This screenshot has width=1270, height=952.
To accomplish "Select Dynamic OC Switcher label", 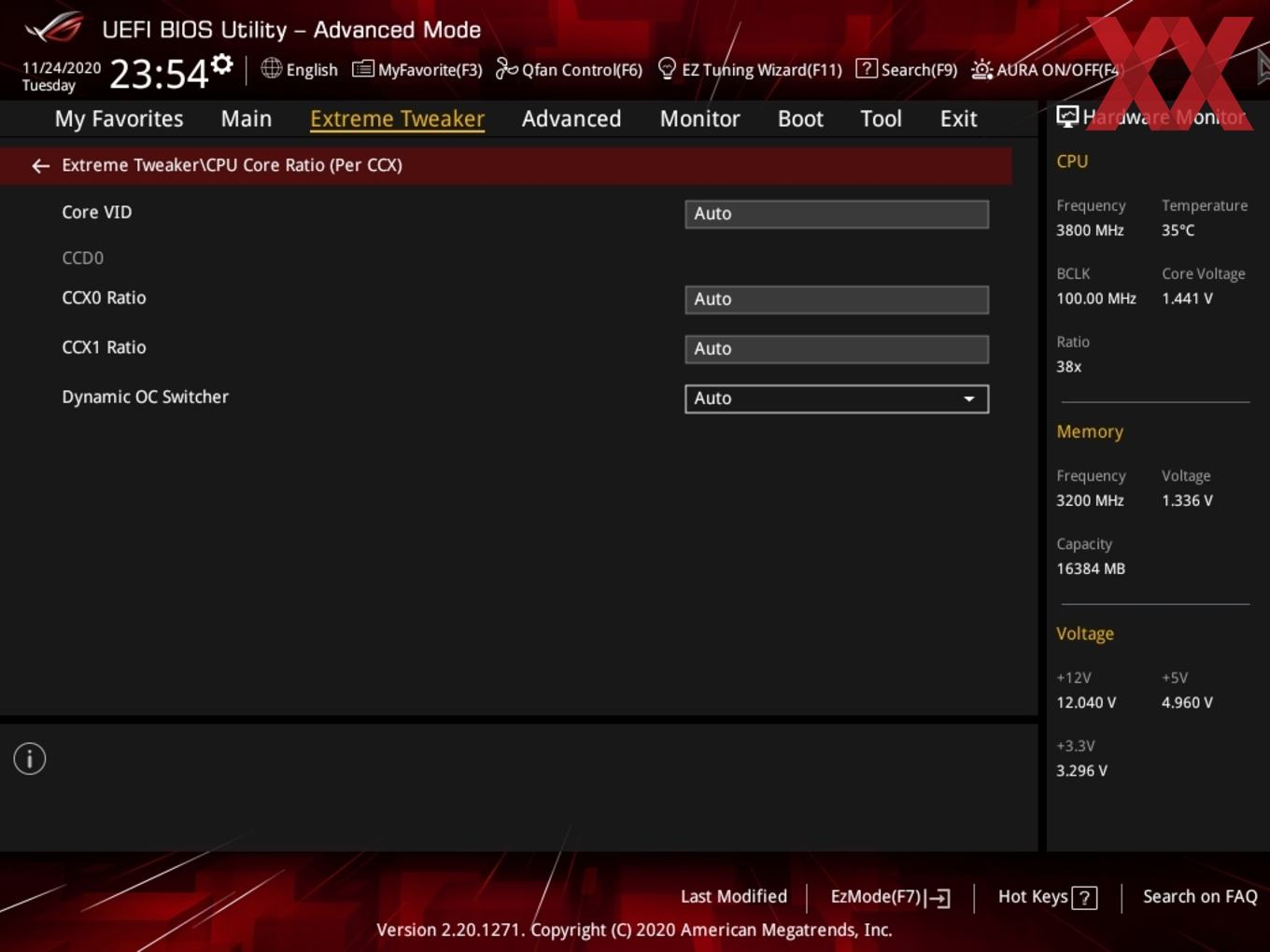I will pos(145,397).
